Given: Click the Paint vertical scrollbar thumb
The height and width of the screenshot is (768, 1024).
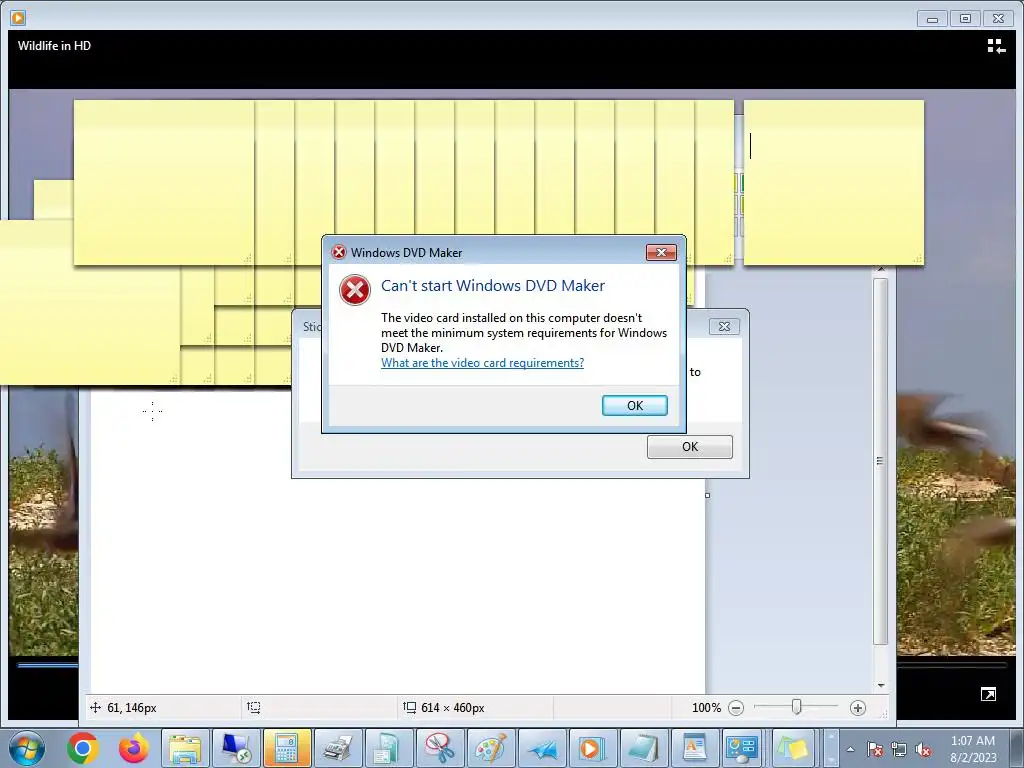Looking at the screenshot, I should coord(880,460).
